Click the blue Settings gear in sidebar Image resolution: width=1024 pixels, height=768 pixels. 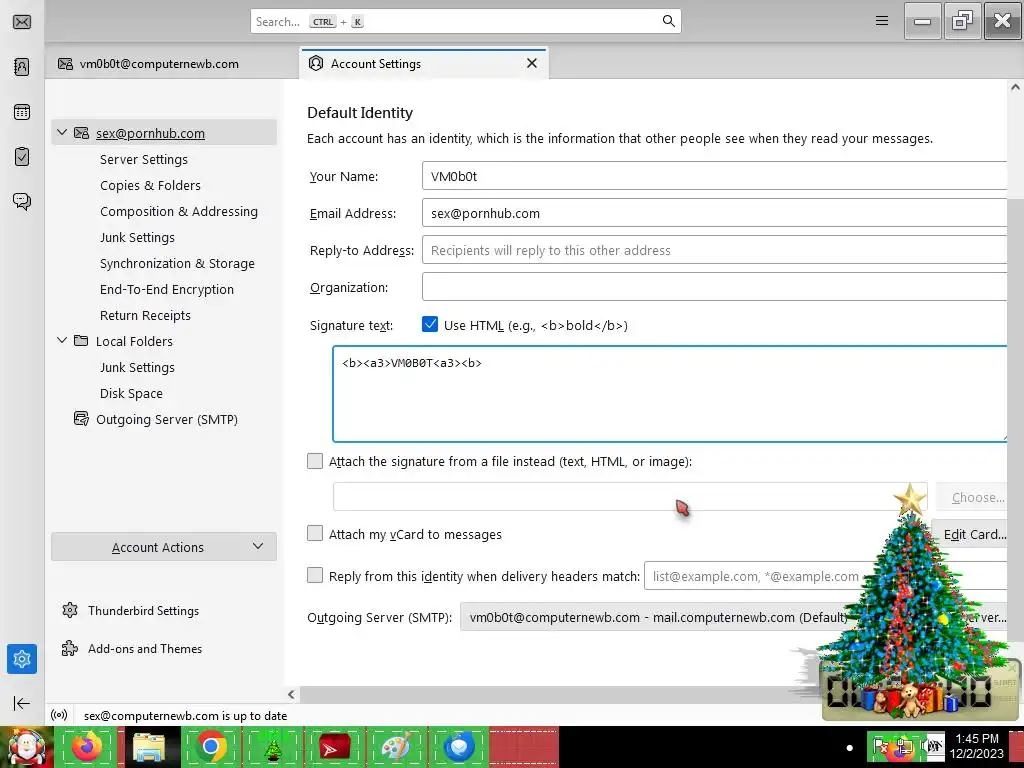22,659
